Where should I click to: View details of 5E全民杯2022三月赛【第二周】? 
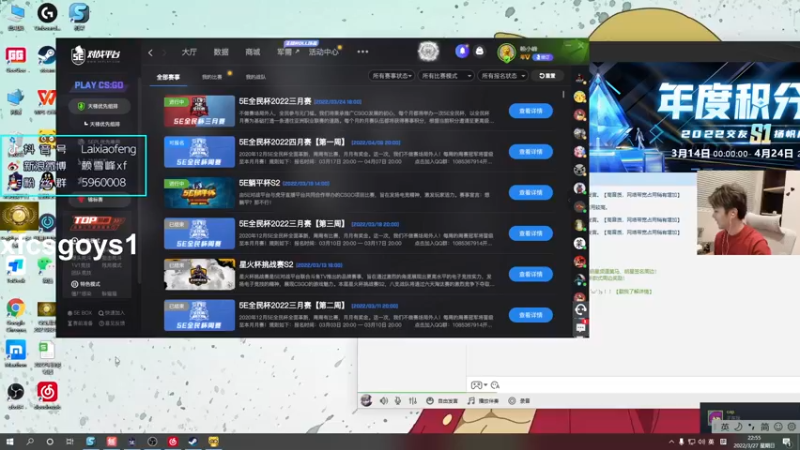click(531, 315)
